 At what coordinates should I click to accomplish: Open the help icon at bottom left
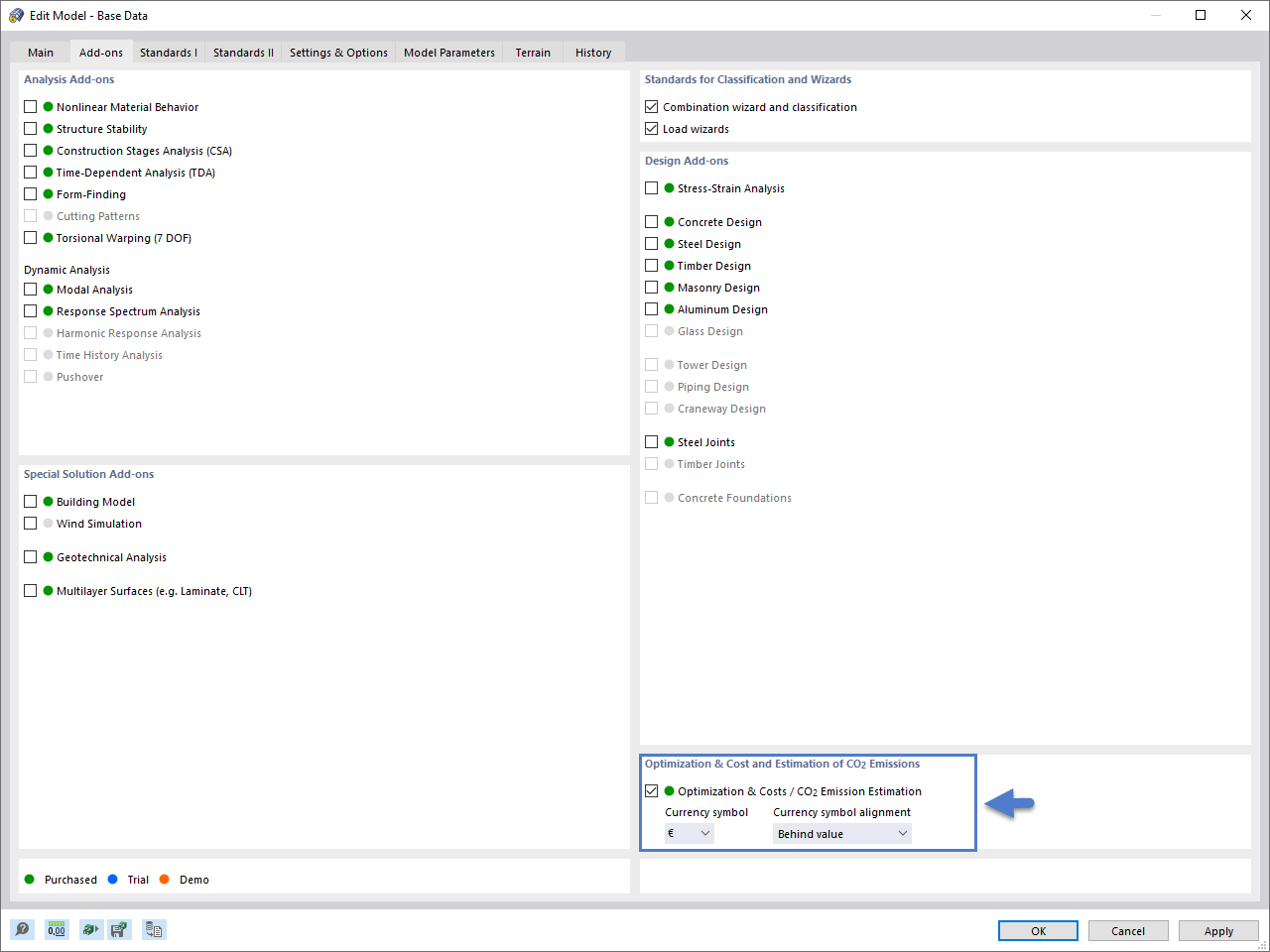click(23, 929)
